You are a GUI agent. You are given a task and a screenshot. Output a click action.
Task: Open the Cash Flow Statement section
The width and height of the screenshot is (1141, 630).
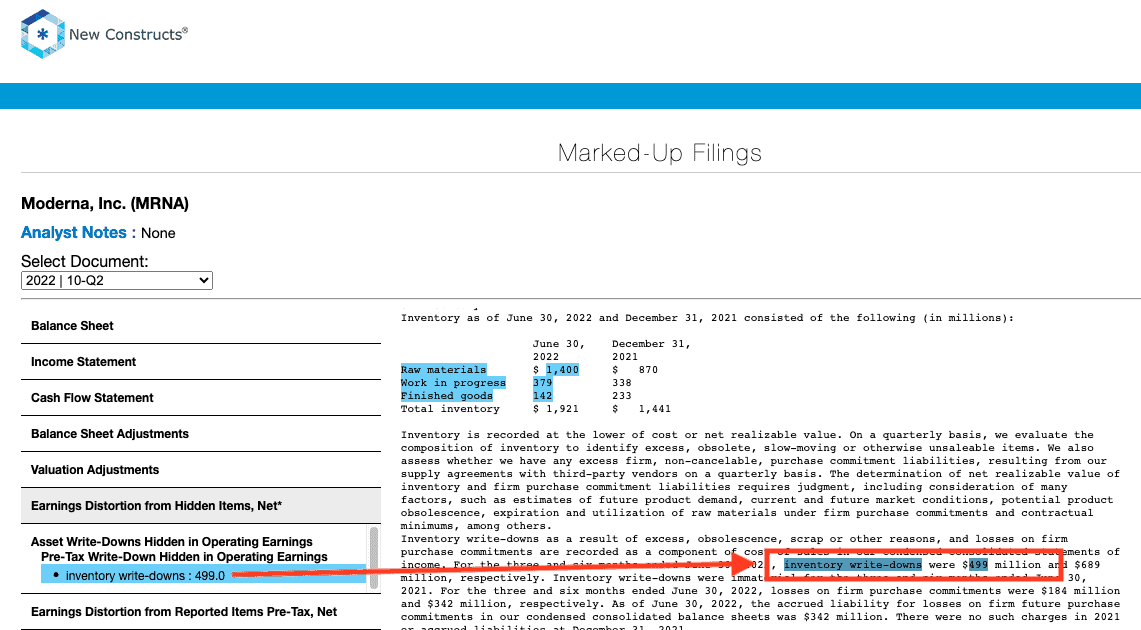[x=201, y=398]
